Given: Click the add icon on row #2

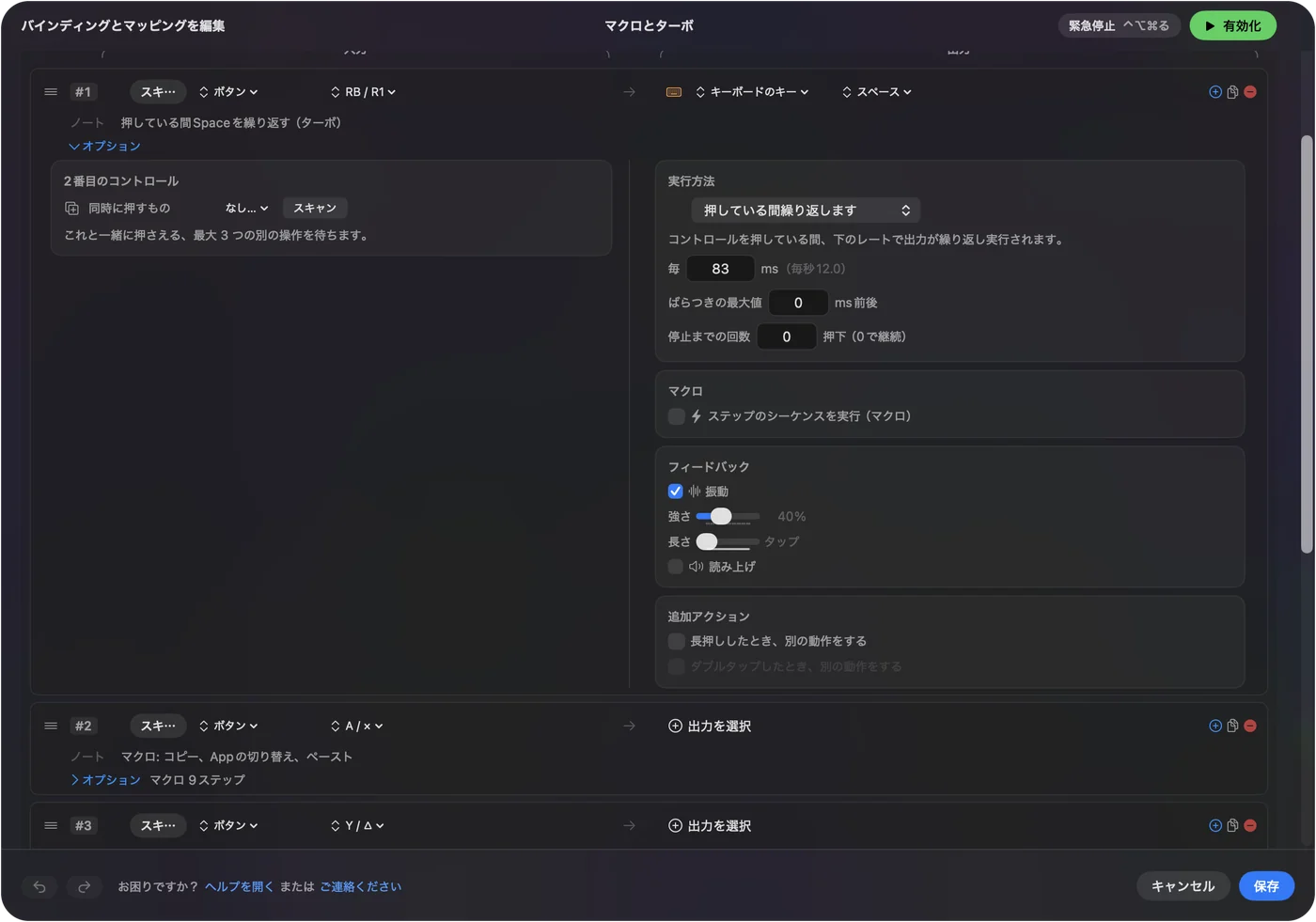Looking at the screenshot, I should [x=1215, y=726].
